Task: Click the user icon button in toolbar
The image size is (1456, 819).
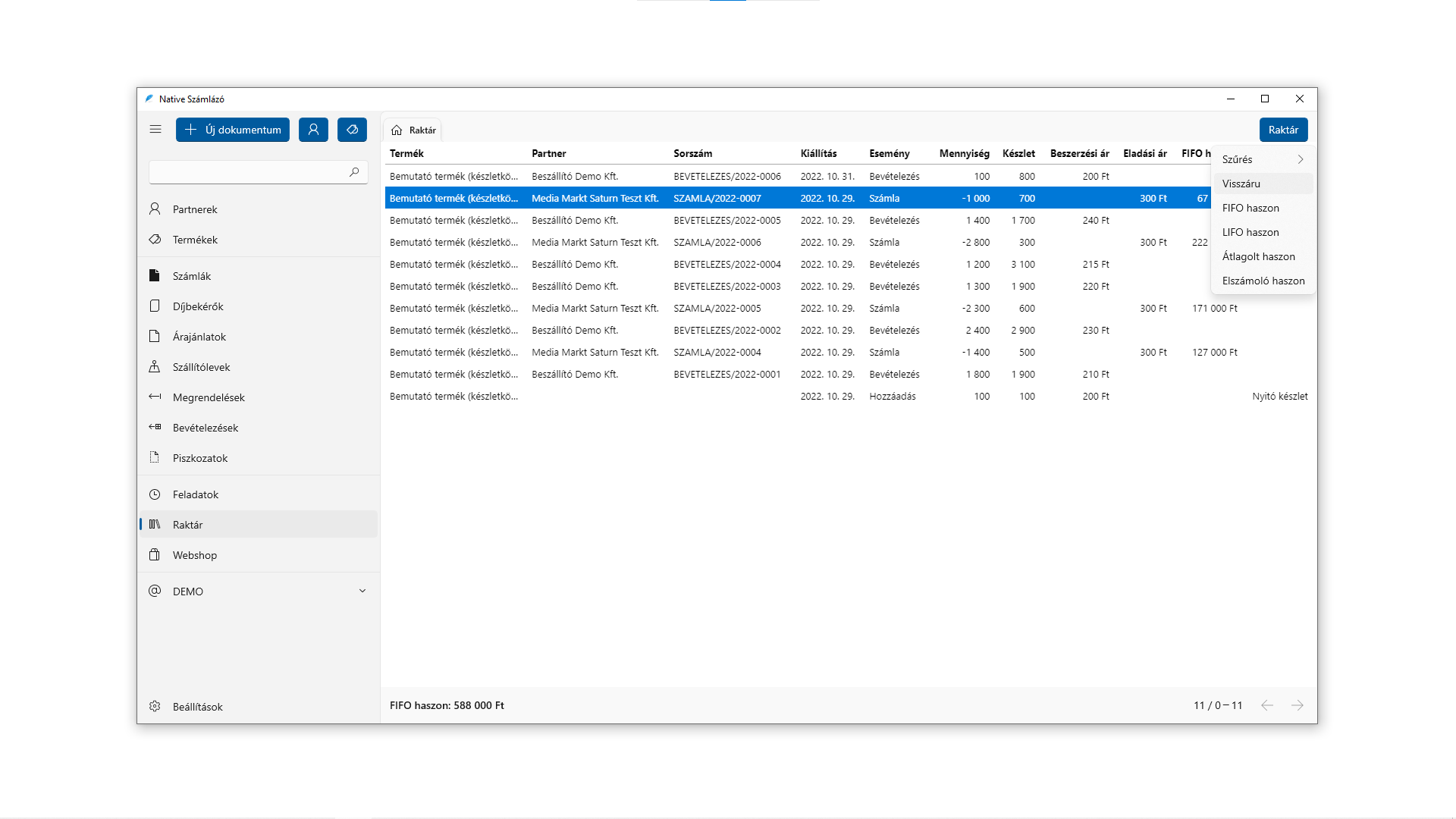Action: point(313,130)
